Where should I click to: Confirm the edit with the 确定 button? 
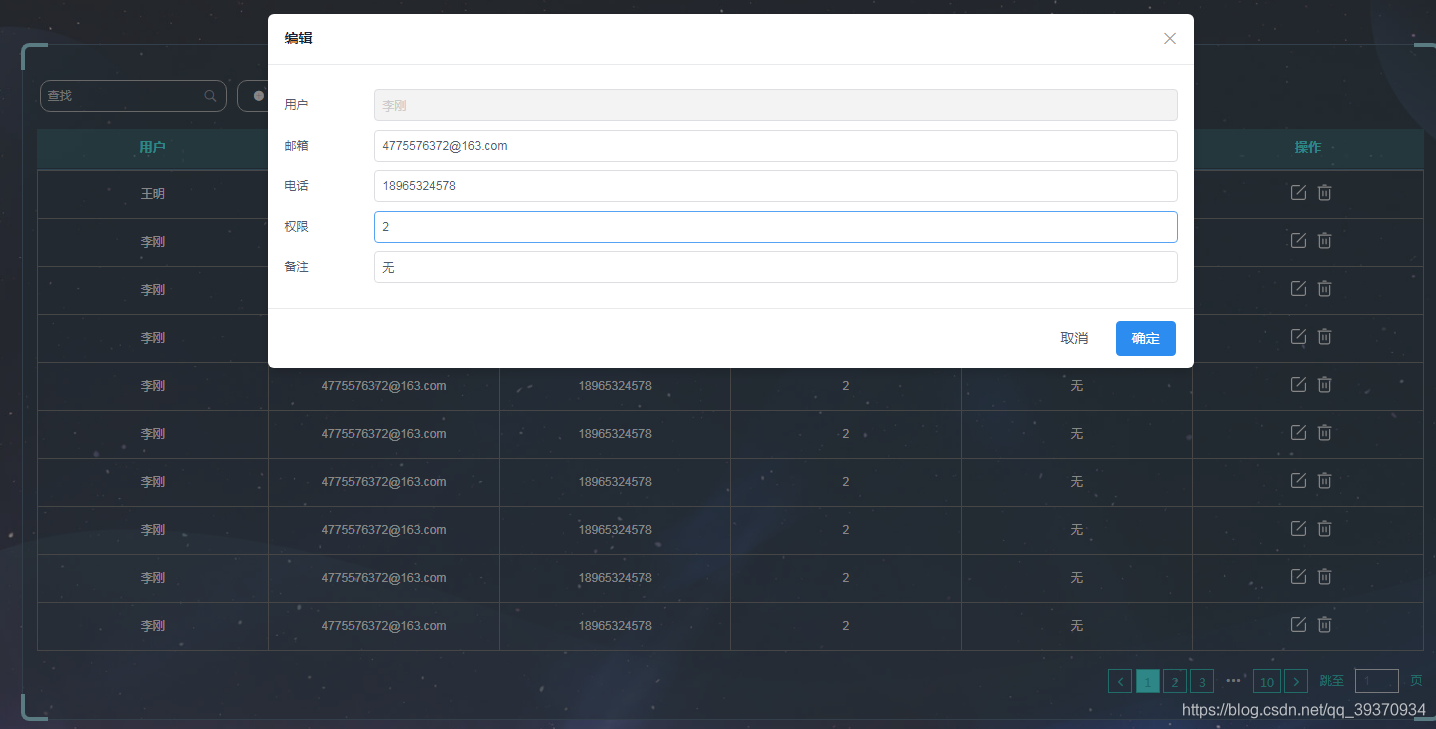pos(1146,339)
